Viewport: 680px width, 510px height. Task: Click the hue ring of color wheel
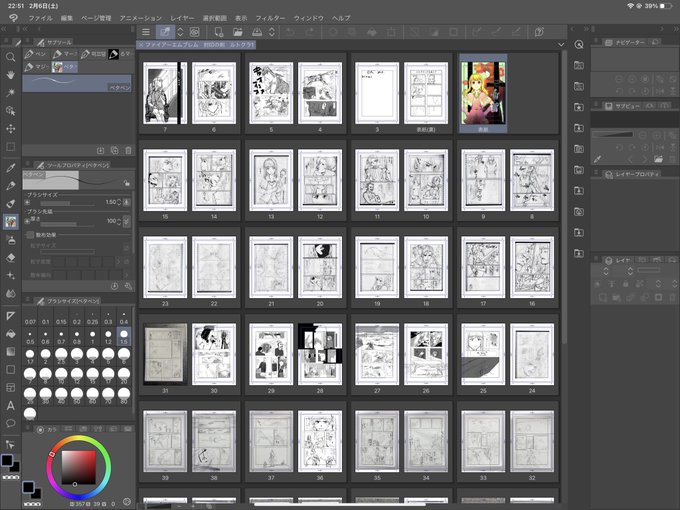[79, 438]
